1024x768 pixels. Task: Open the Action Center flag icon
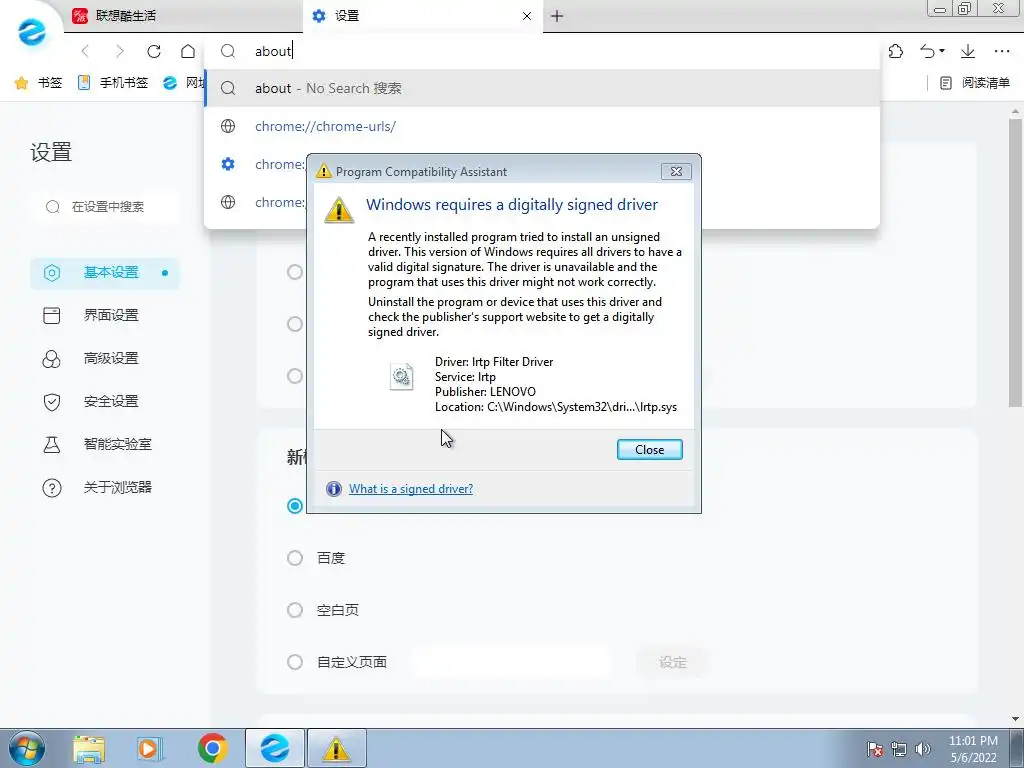click(x=875, y=749)
